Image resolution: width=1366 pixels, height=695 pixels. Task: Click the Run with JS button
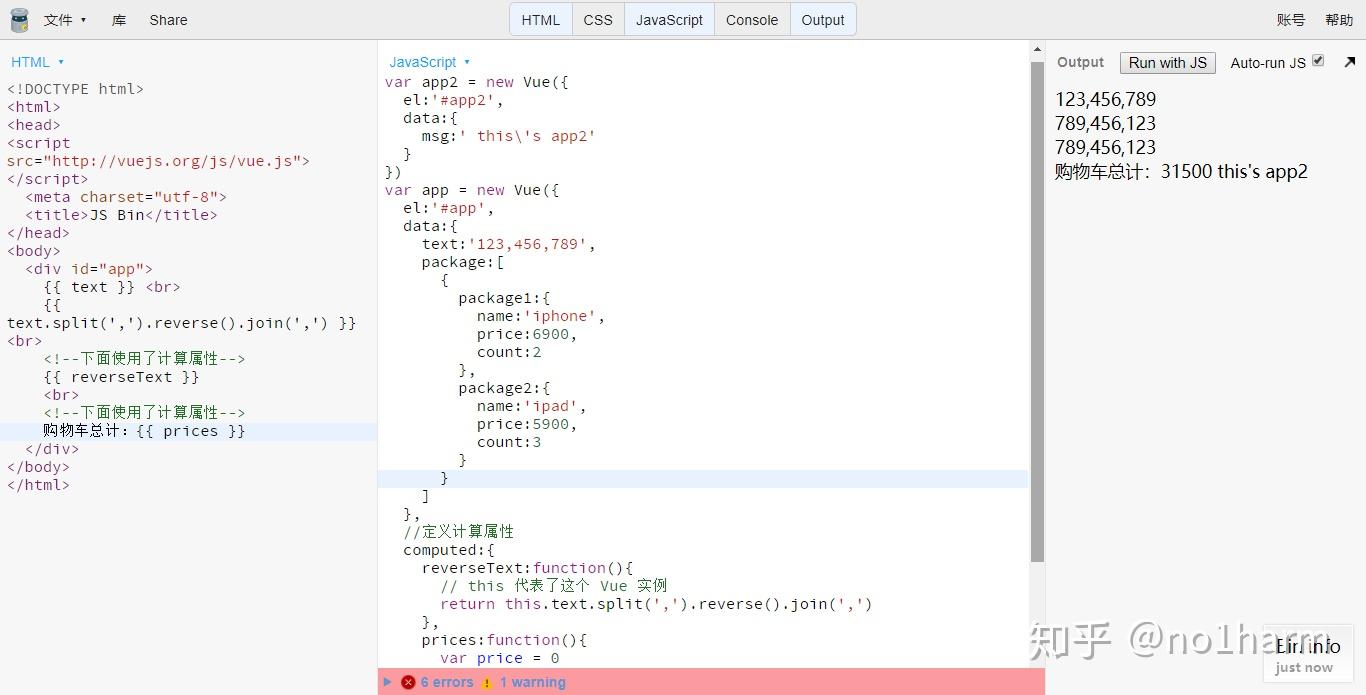[x=1167, y=62]
